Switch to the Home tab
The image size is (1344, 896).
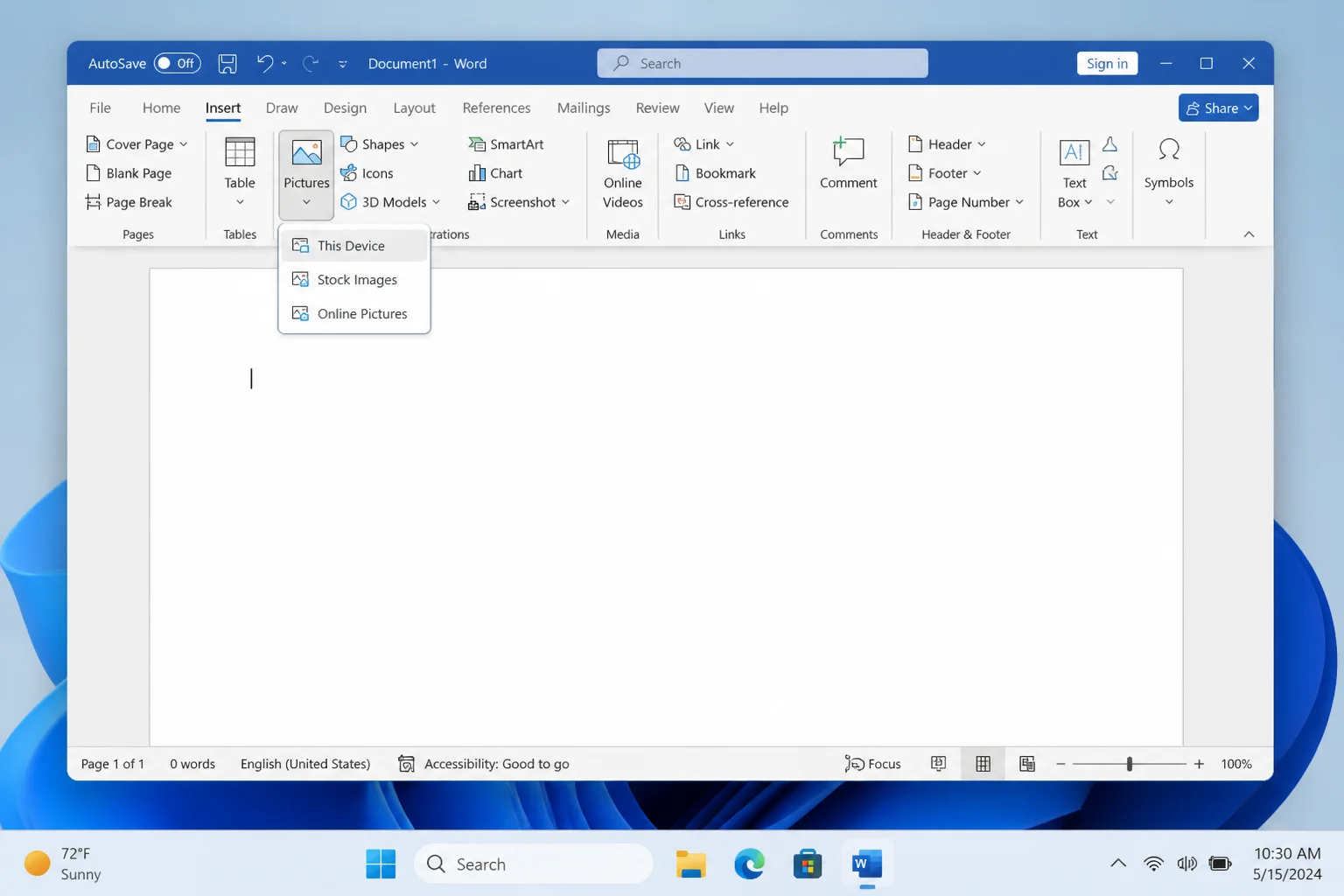[x=161, y=108]
